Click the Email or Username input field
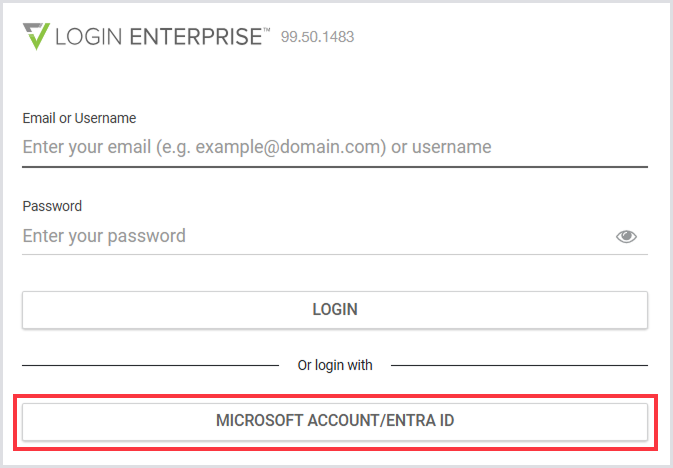The width and height of the screenshot is (673, 468). coord(335,147)
